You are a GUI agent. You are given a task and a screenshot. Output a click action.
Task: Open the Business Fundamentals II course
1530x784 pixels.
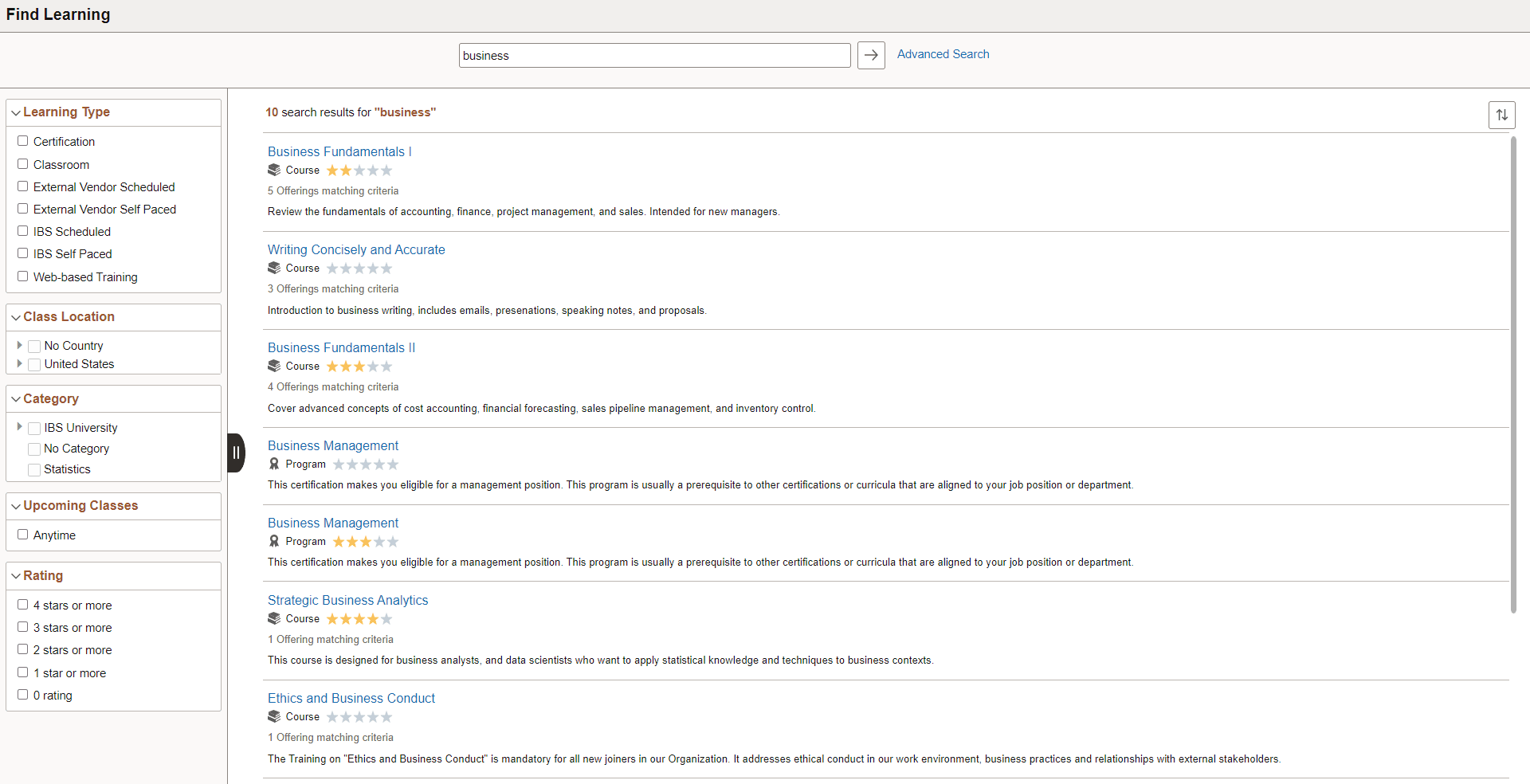click(341, 347)
